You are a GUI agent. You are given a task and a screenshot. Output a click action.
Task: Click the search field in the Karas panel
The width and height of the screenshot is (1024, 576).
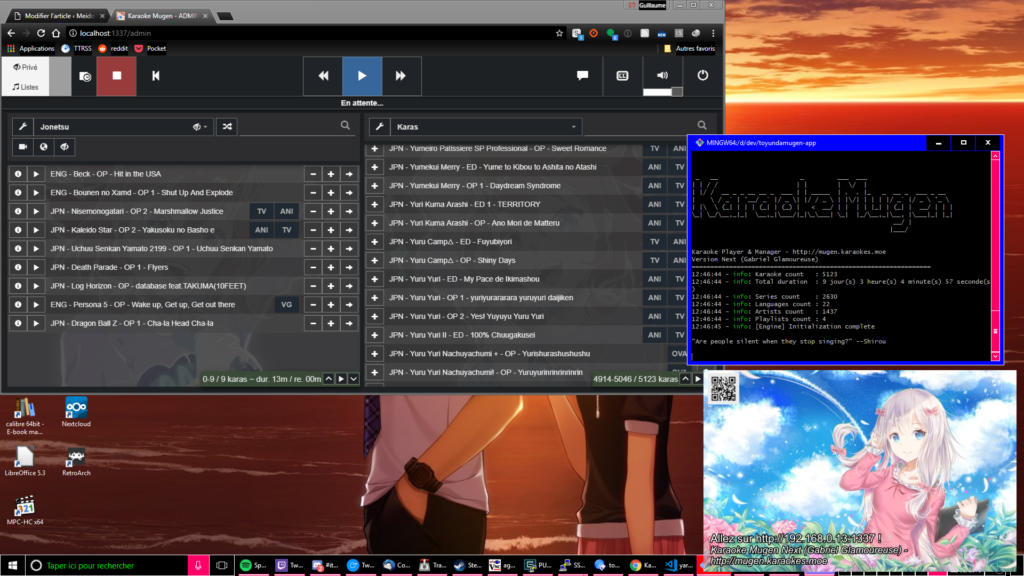tap(638, 126)
